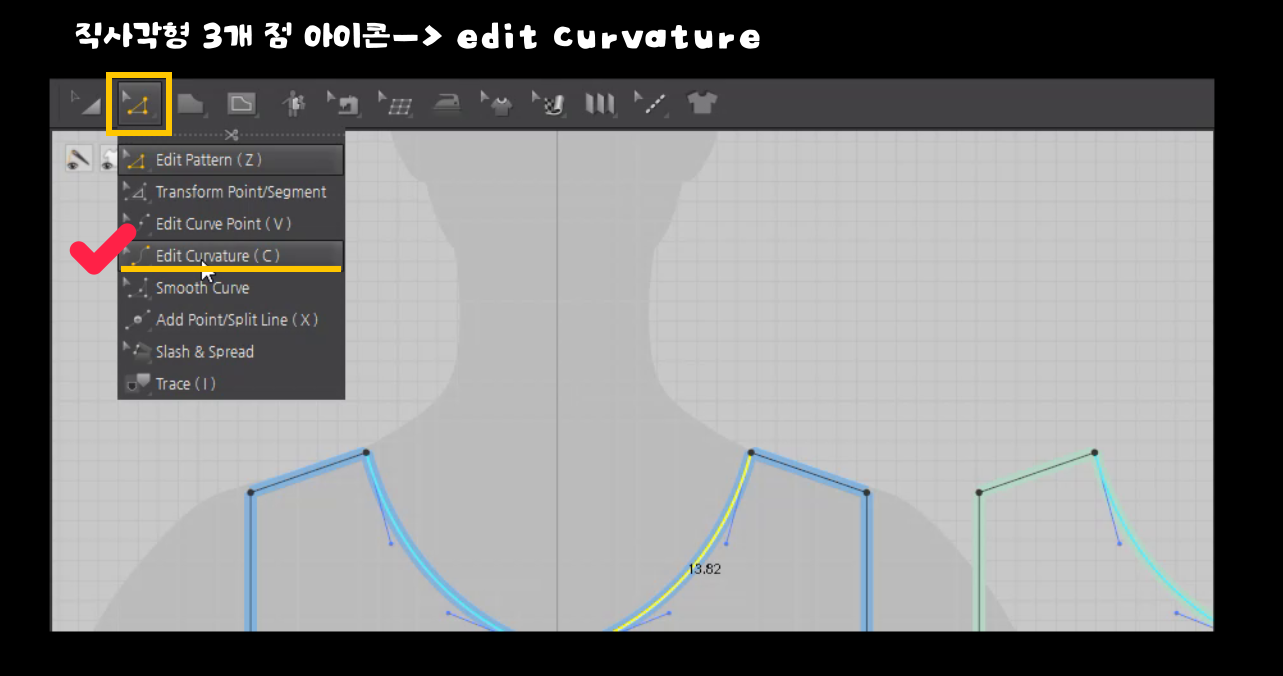Select the pleats fold tool icon

click(600, 103)
